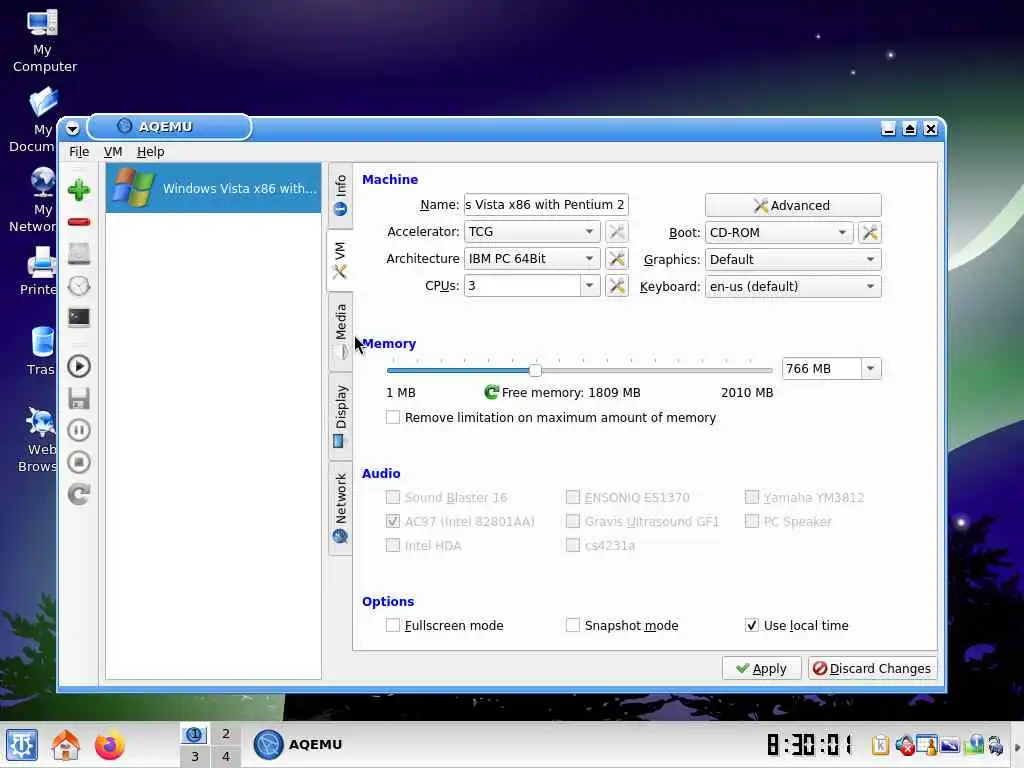
Task: Switch to the Media vertical tab
Action: tap(340, 332)
